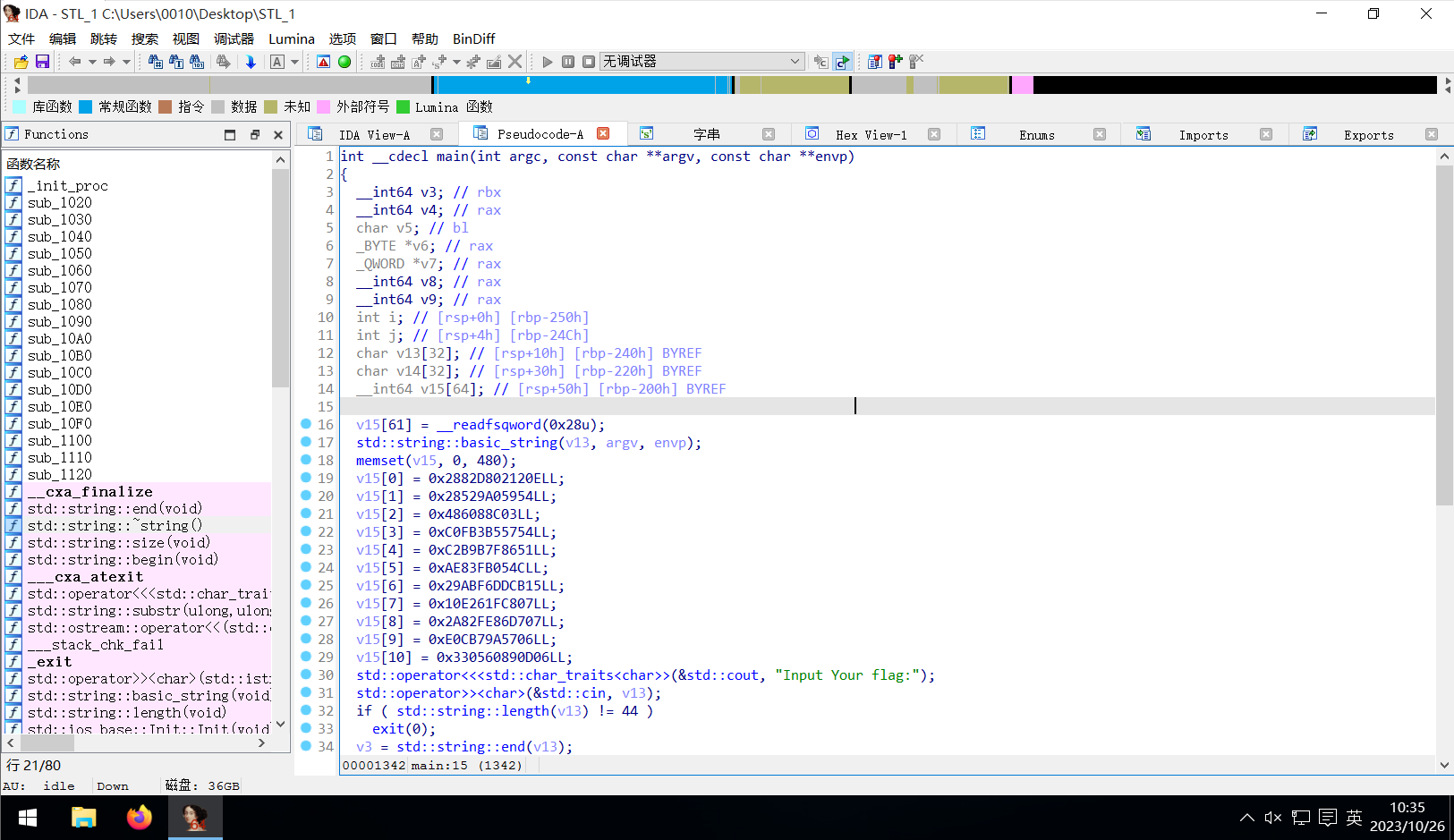Image resolution: width=1454 pixels, height=840 pixels.
Task: Click the muted volume tray icon
Action: (1273, 818)
